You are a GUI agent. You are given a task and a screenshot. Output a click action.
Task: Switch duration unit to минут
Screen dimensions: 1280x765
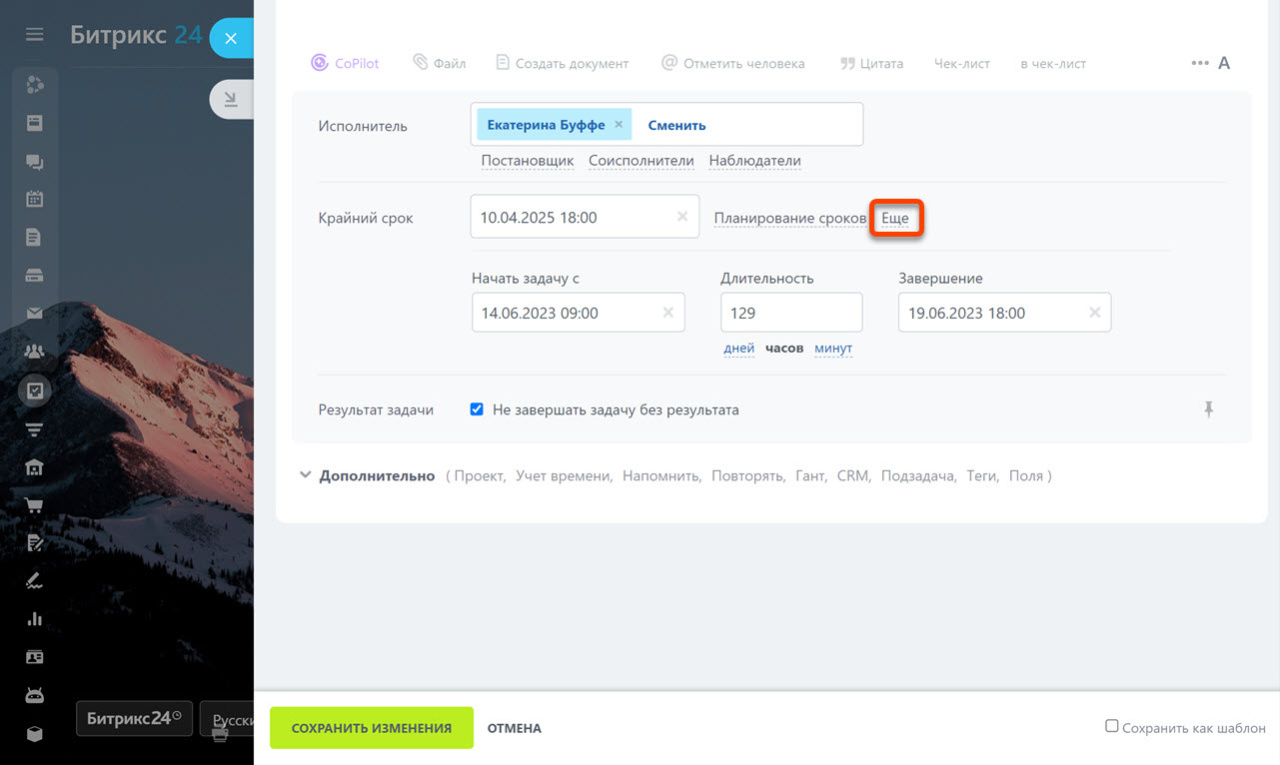(833, 348)
